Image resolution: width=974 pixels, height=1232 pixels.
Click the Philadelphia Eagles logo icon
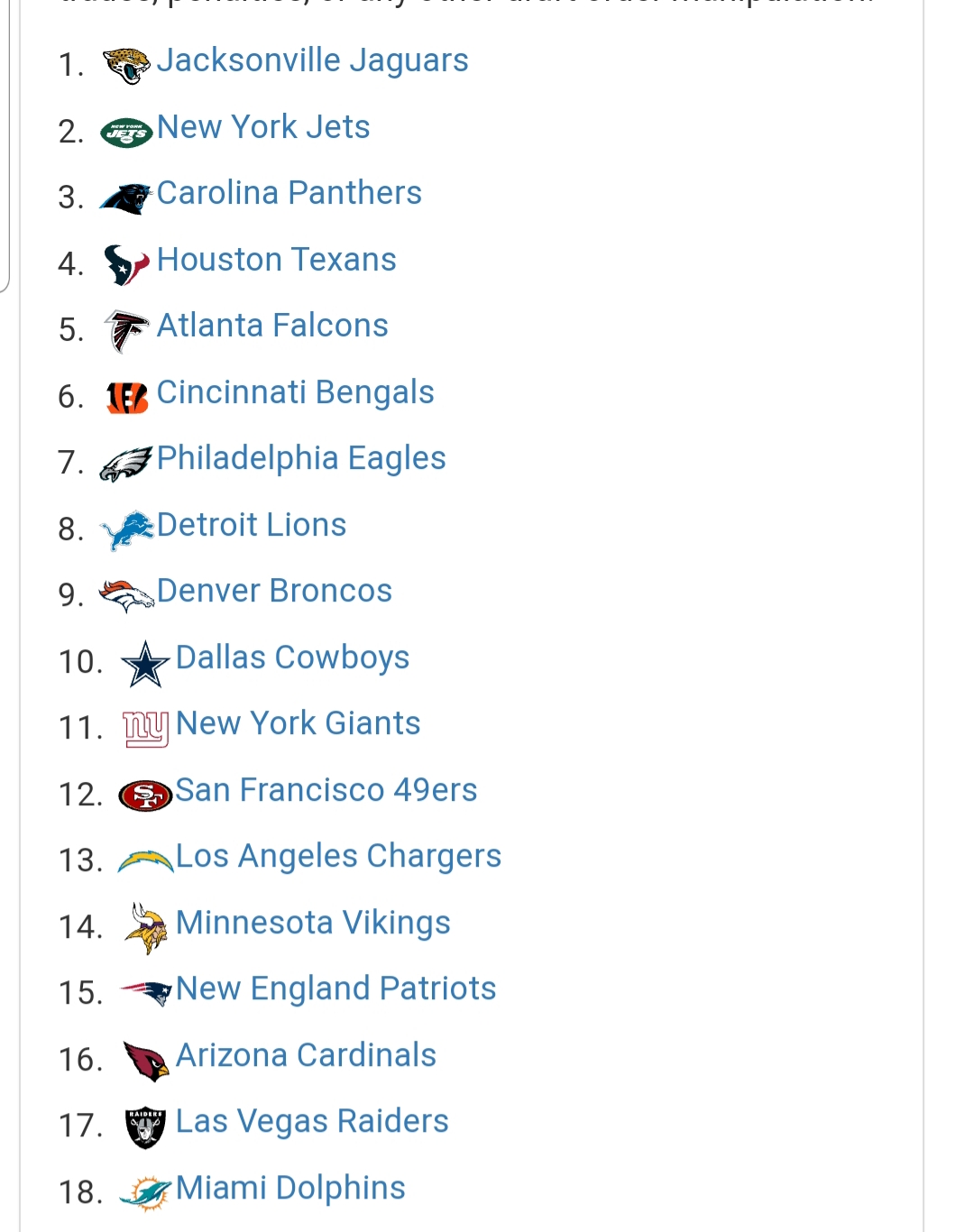[x=126, y=464]
